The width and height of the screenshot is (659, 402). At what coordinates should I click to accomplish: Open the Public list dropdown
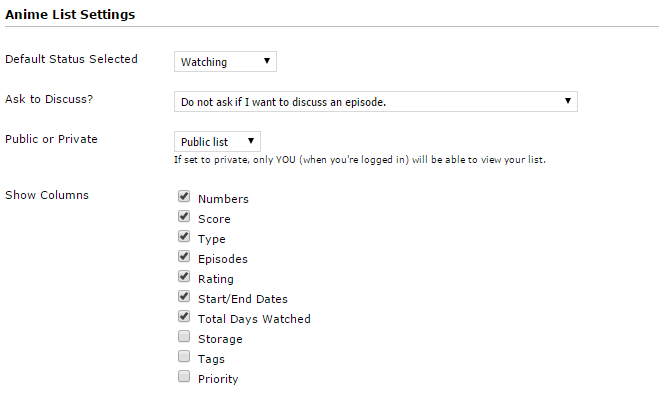(217, 141)
